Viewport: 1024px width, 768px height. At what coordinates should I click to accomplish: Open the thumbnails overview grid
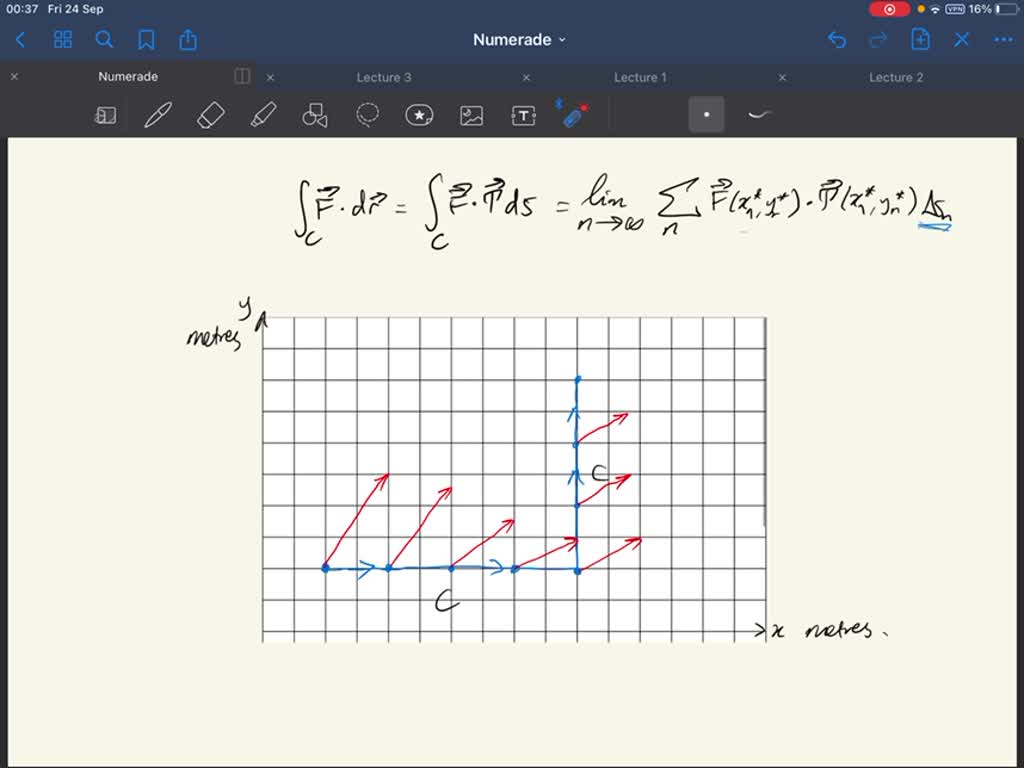(x=62, y=40)
